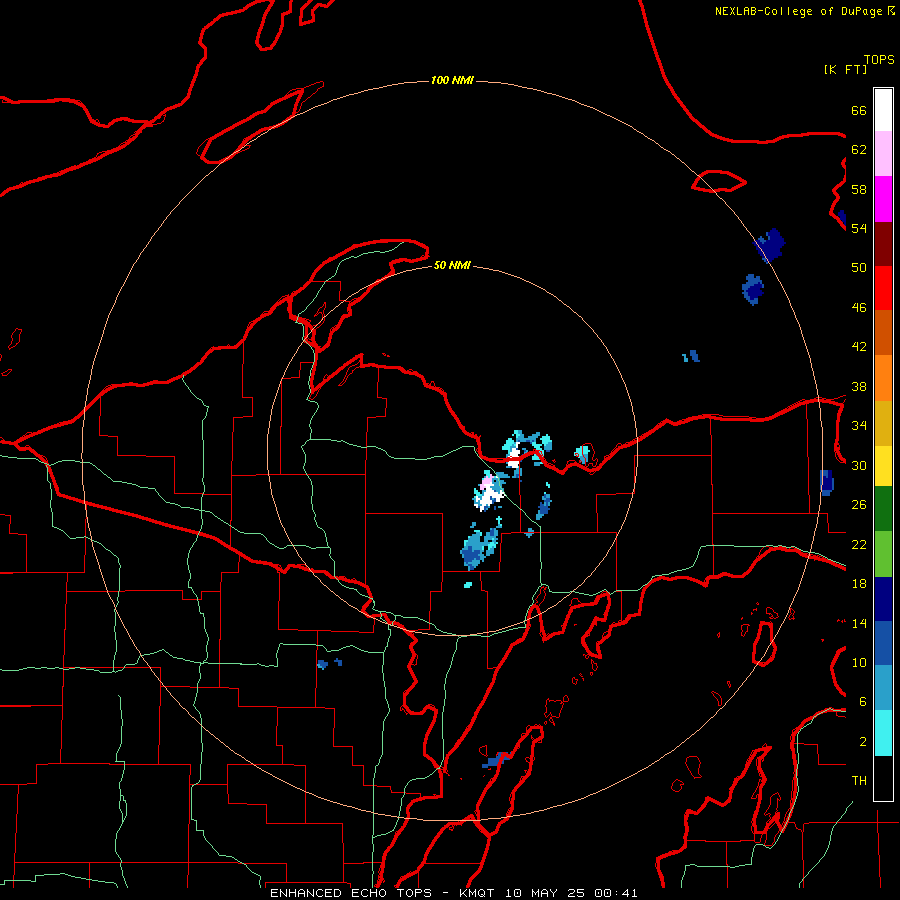Click the "14" legend value
The height and width of the screenshot is (900, 900).
859,623
